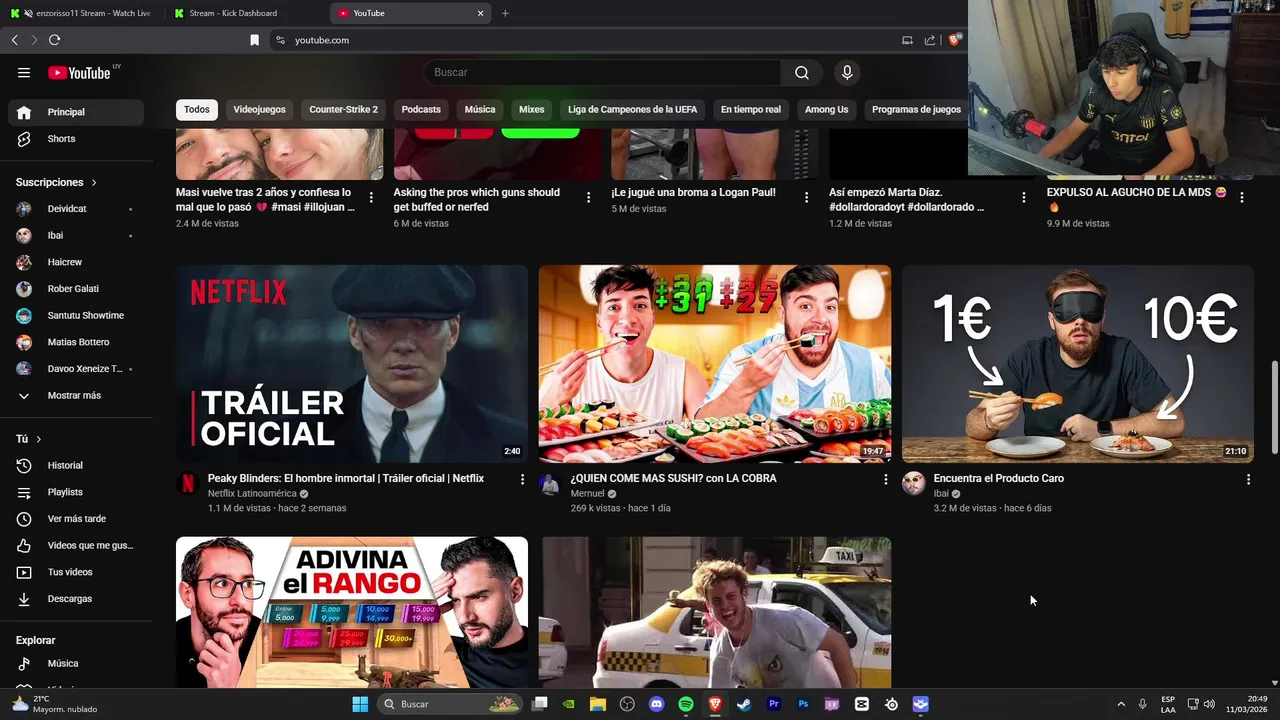Open options for Logan Paul short
The height and width of the screenshot is (720, 1280).
806,198
